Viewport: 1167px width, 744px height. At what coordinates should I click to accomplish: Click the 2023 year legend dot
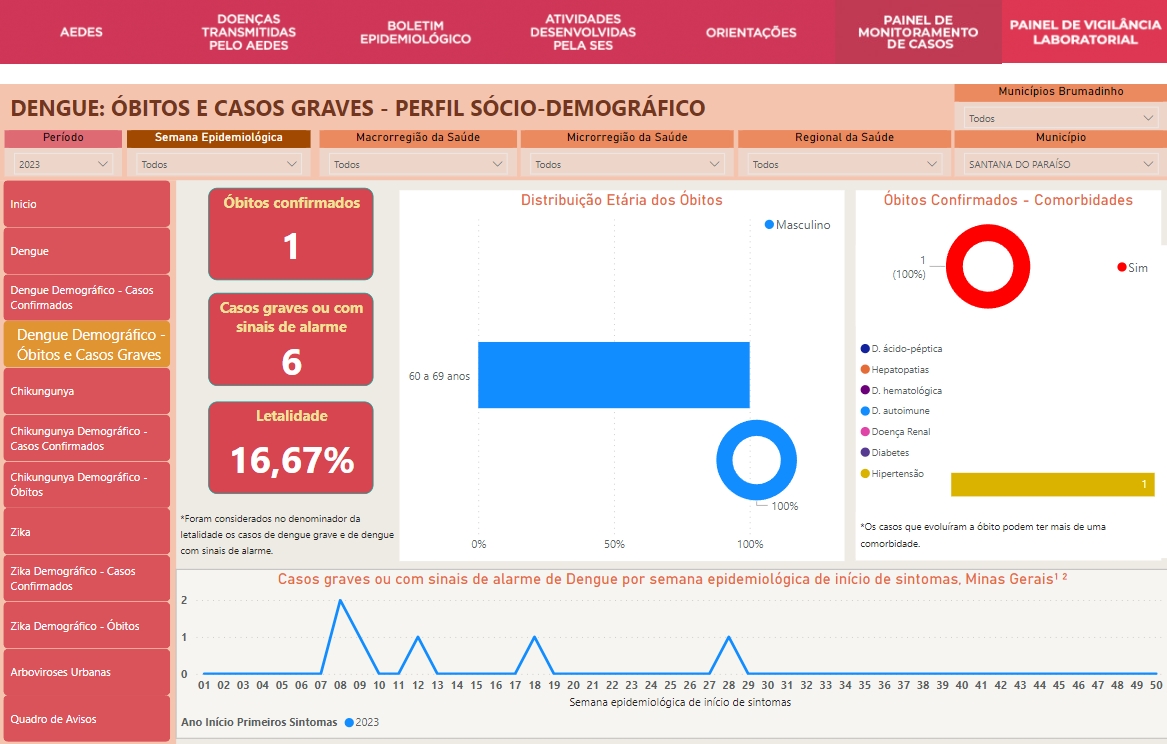(349, 721)
